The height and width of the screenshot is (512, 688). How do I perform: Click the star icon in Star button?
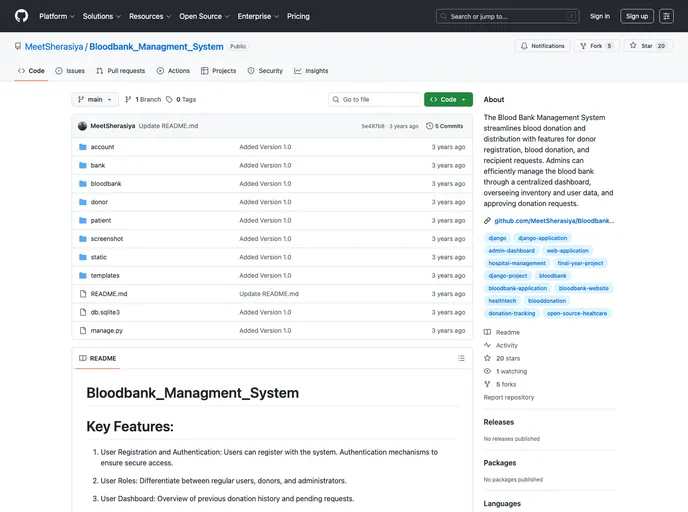(633, 45)
